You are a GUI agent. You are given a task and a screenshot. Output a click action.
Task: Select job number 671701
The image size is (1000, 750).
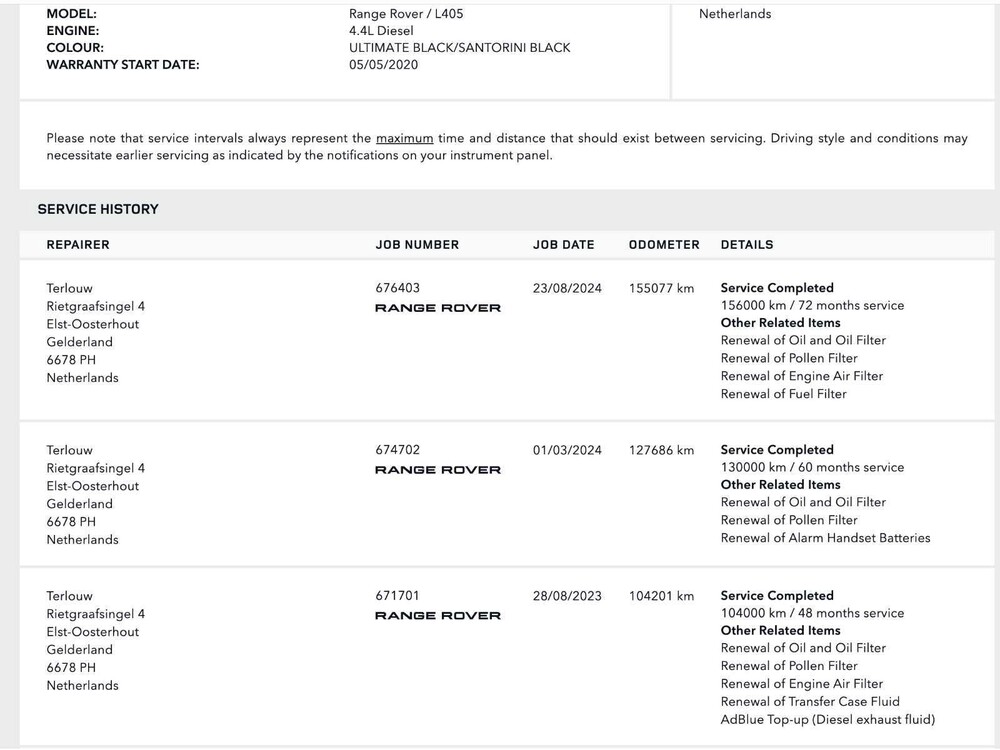(397, 596)
